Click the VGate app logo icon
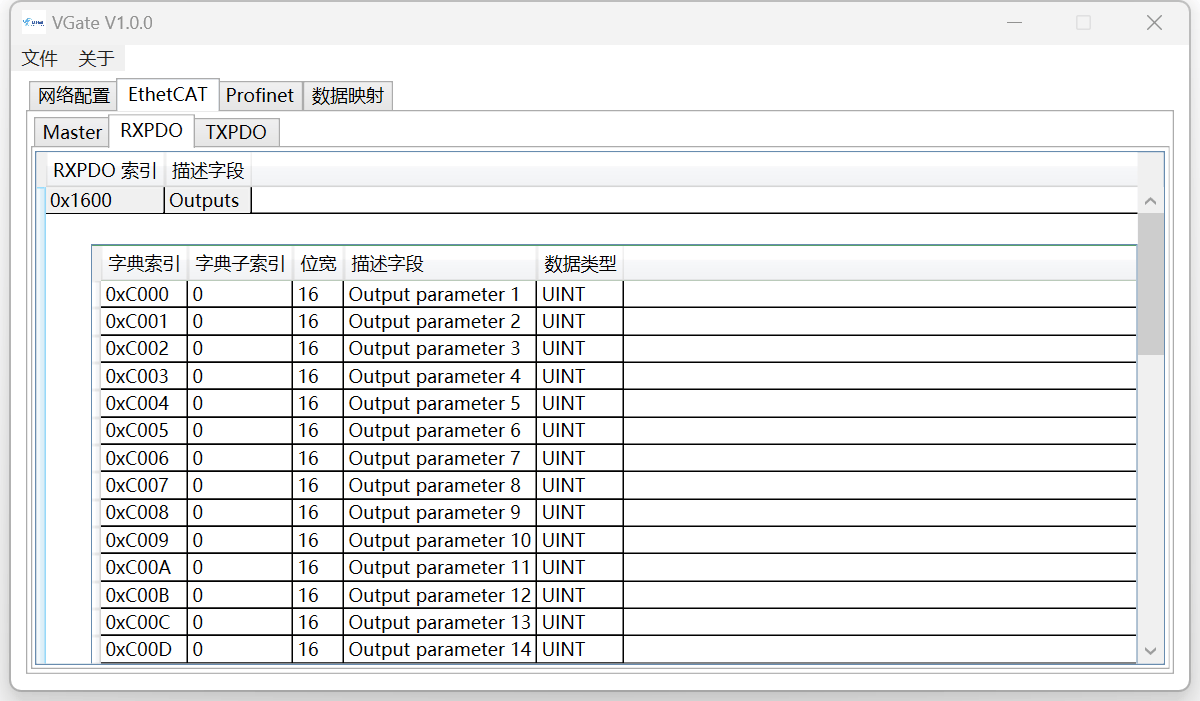This screenshot has width=1200, height=701. 33,22
